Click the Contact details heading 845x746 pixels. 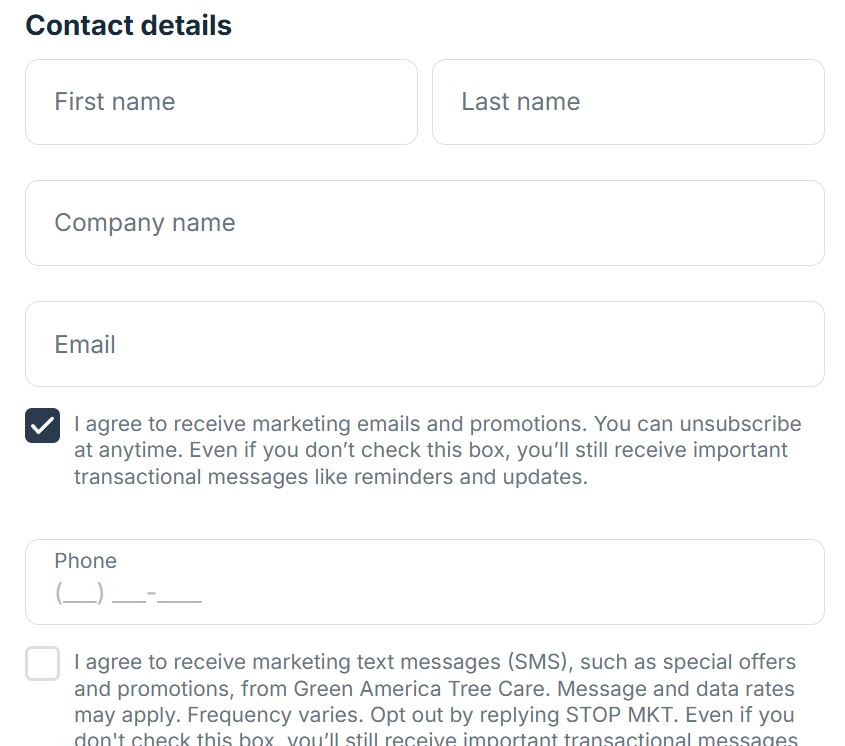point(129,26)
